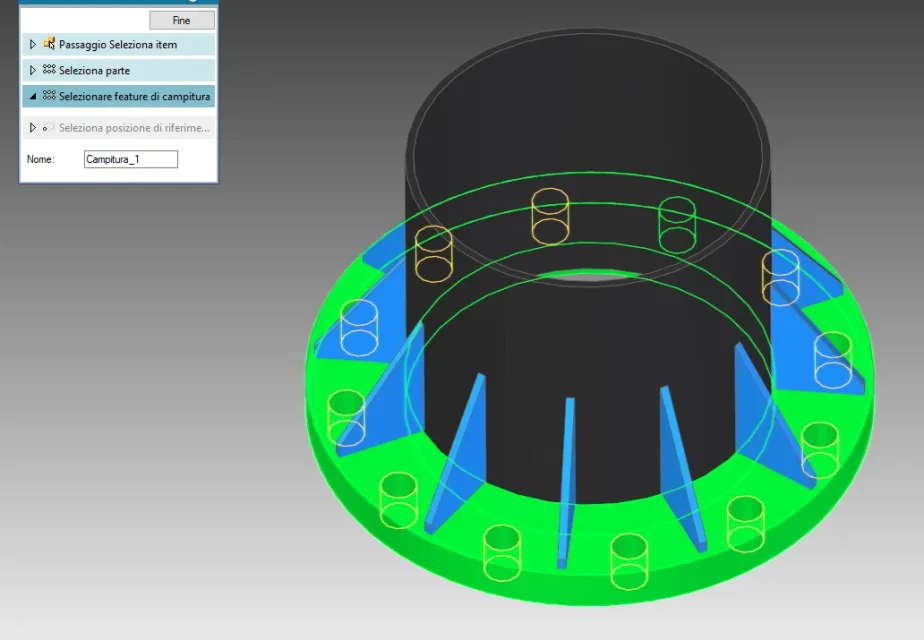Pick the leftmost white-outlined hole on the flange
Screen dimensions: 924x640
pos(357,327)
